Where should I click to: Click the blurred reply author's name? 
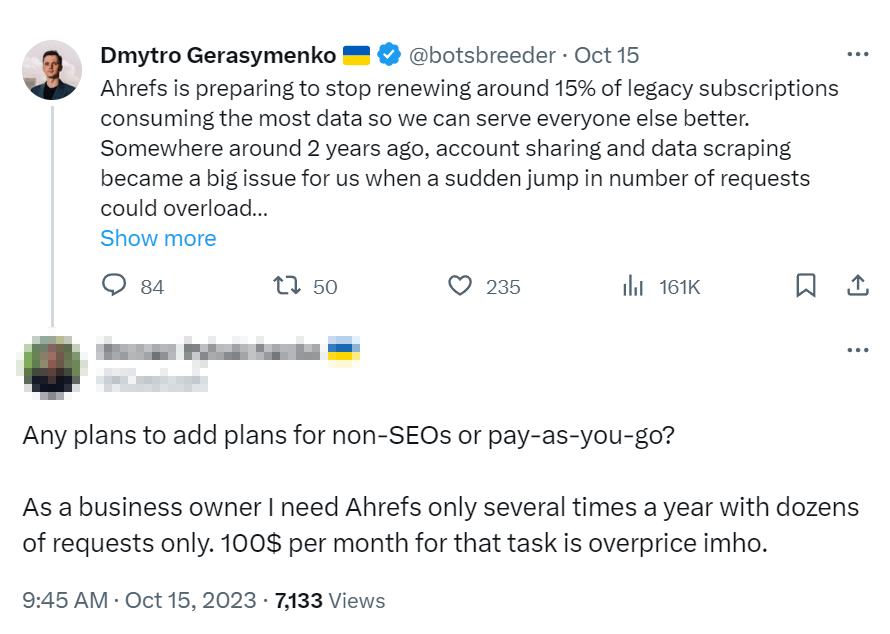208,351
